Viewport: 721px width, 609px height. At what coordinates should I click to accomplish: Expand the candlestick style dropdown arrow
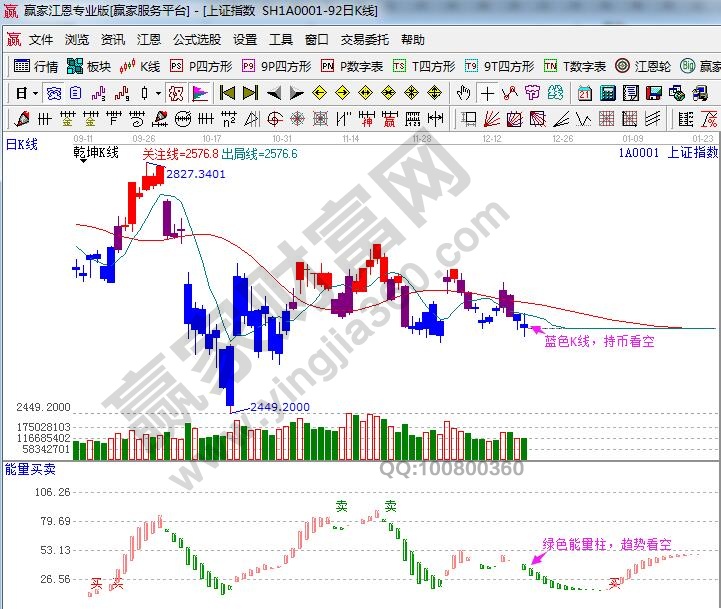click(157, 93)
